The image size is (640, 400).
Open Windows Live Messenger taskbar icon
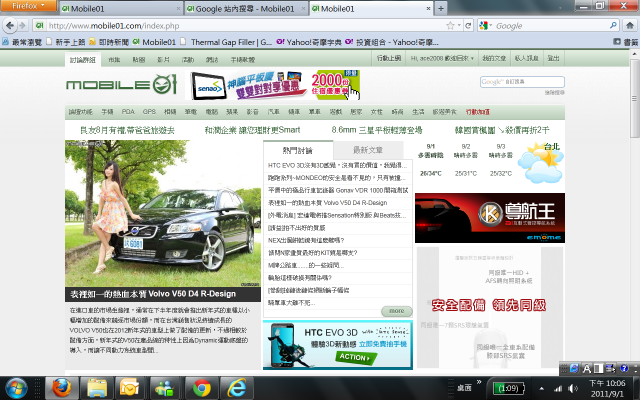(x=166, y=388)
